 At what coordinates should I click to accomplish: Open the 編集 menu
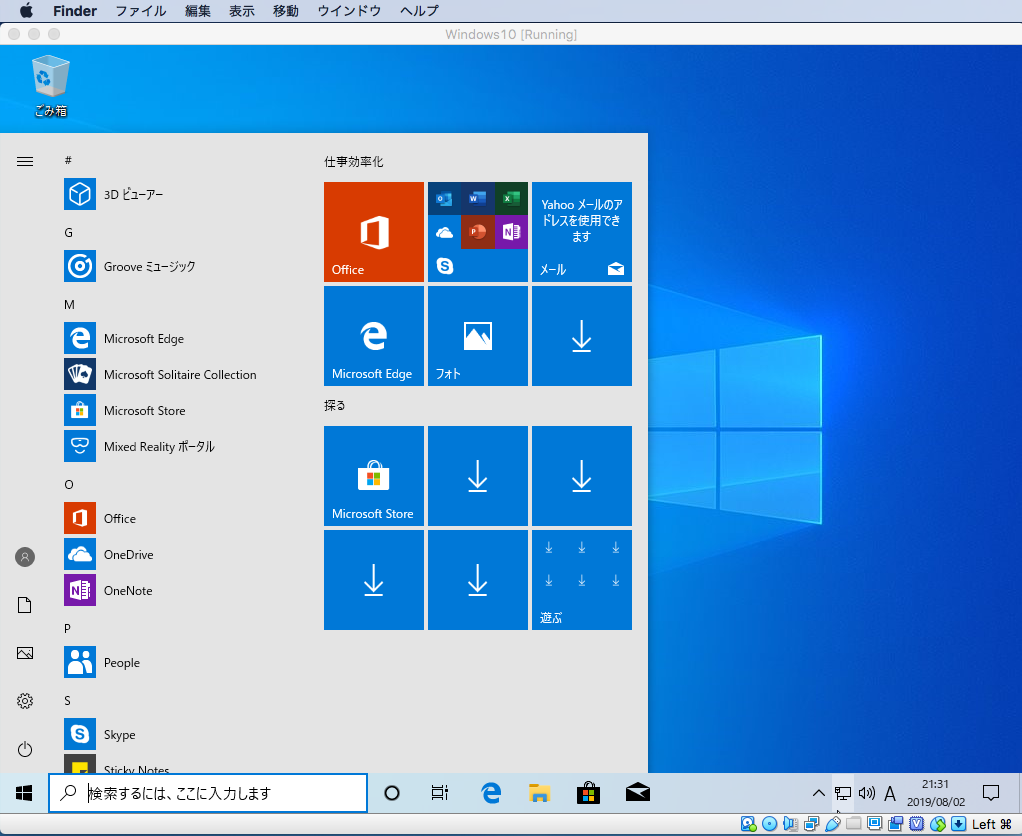(197, 10)
